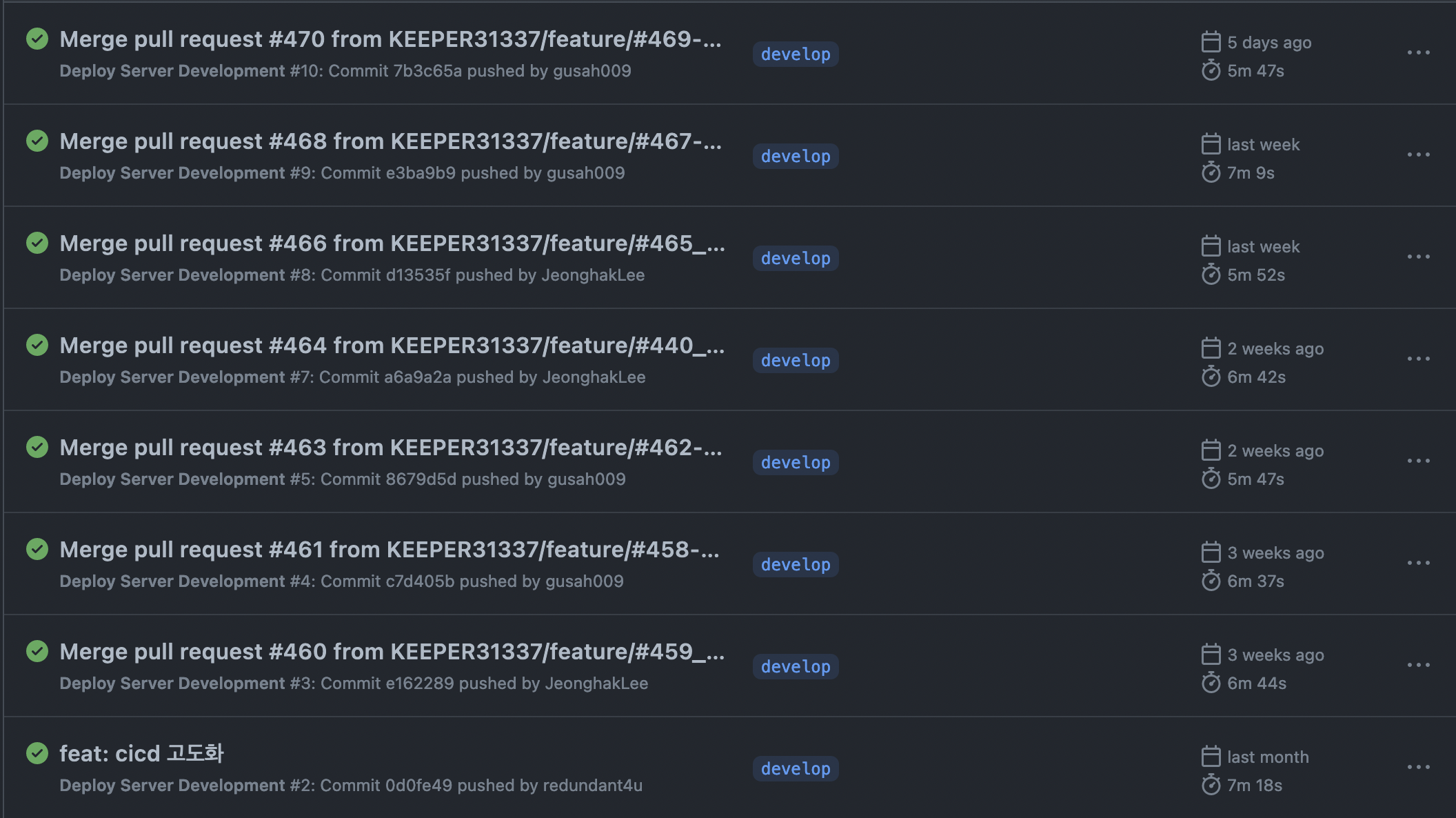1456x818 pixels.
Task: Click the develop branch label on run #9
Action: coord(796,157)
